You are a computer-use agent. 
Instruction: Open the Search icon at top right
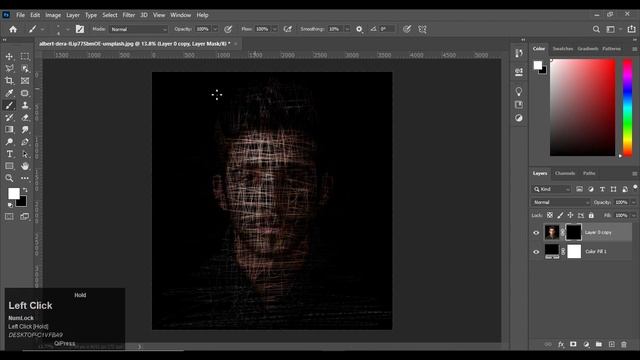pos(596,29)
